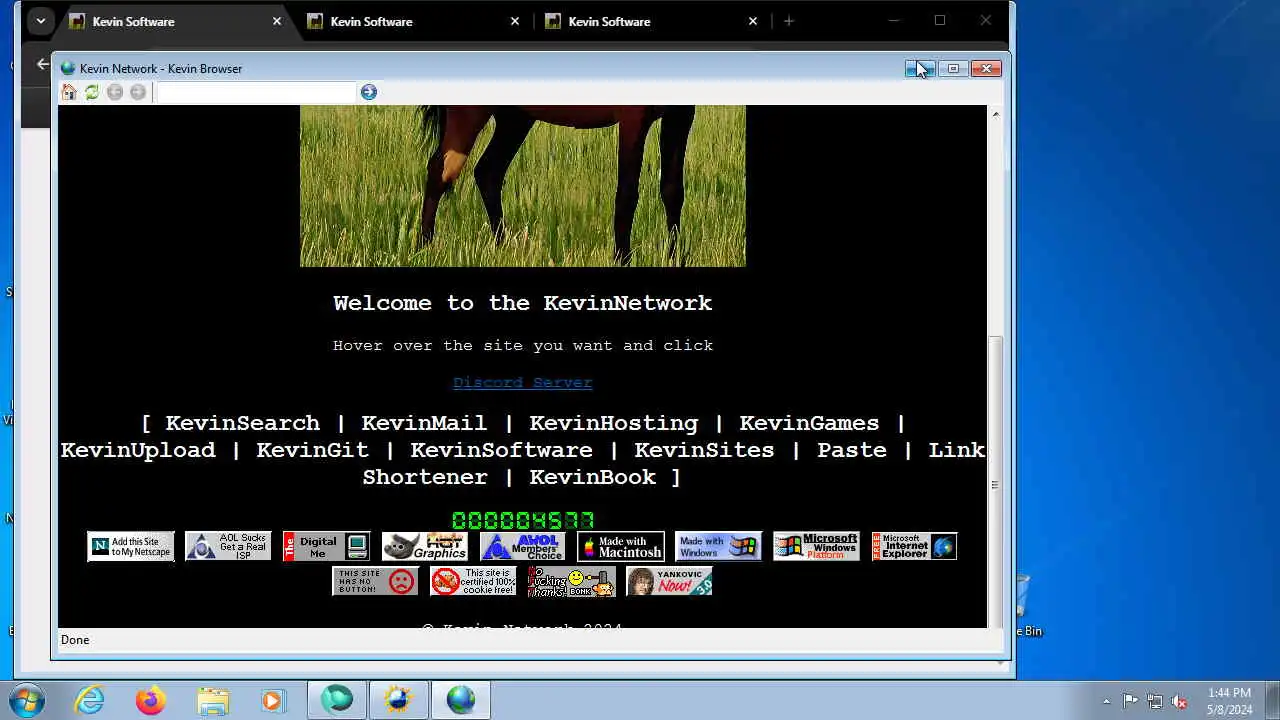The height and width of the screenshot is (720, 1280).
Task: Switch to the Kevin Browser globe taskbar item
Action: (461, 700)
